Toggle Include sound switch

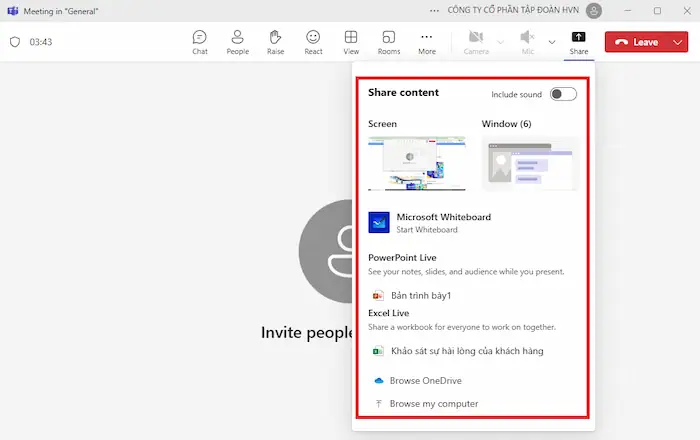pyautogui.click(x=563, y=94)
